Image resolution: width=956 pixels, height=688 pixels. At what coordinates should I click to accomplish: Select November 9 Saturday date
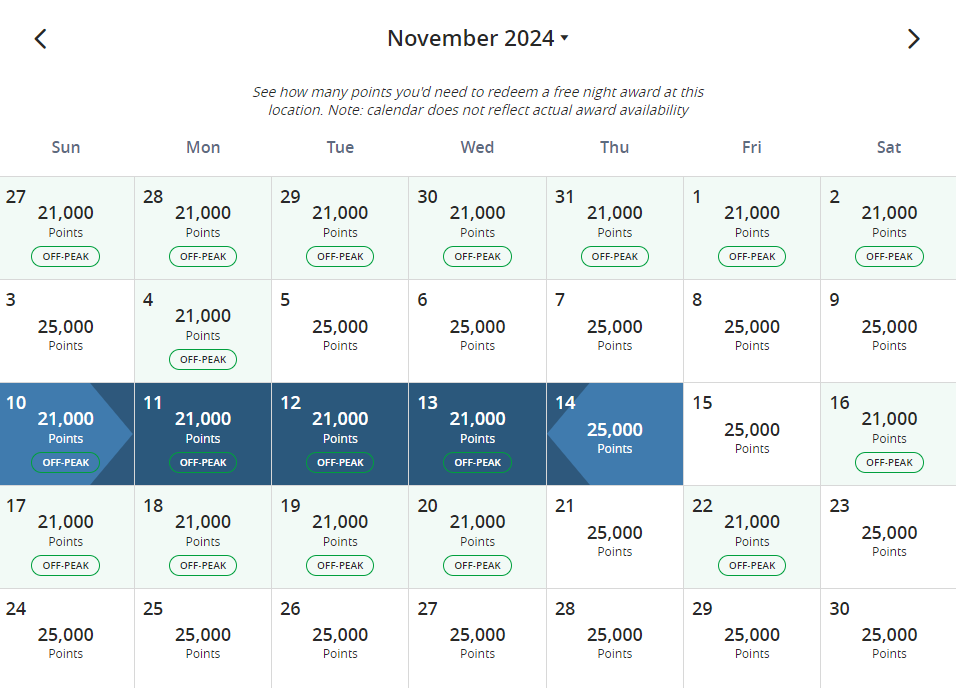pyautogui.click(x=889, y=330)
